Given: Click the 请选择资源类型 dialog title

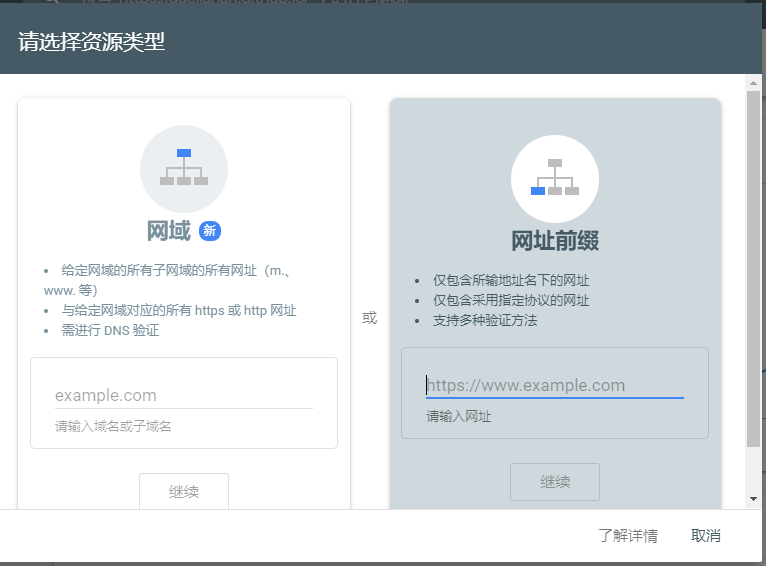Looking at the screenshot, I should tap(91, 42).
